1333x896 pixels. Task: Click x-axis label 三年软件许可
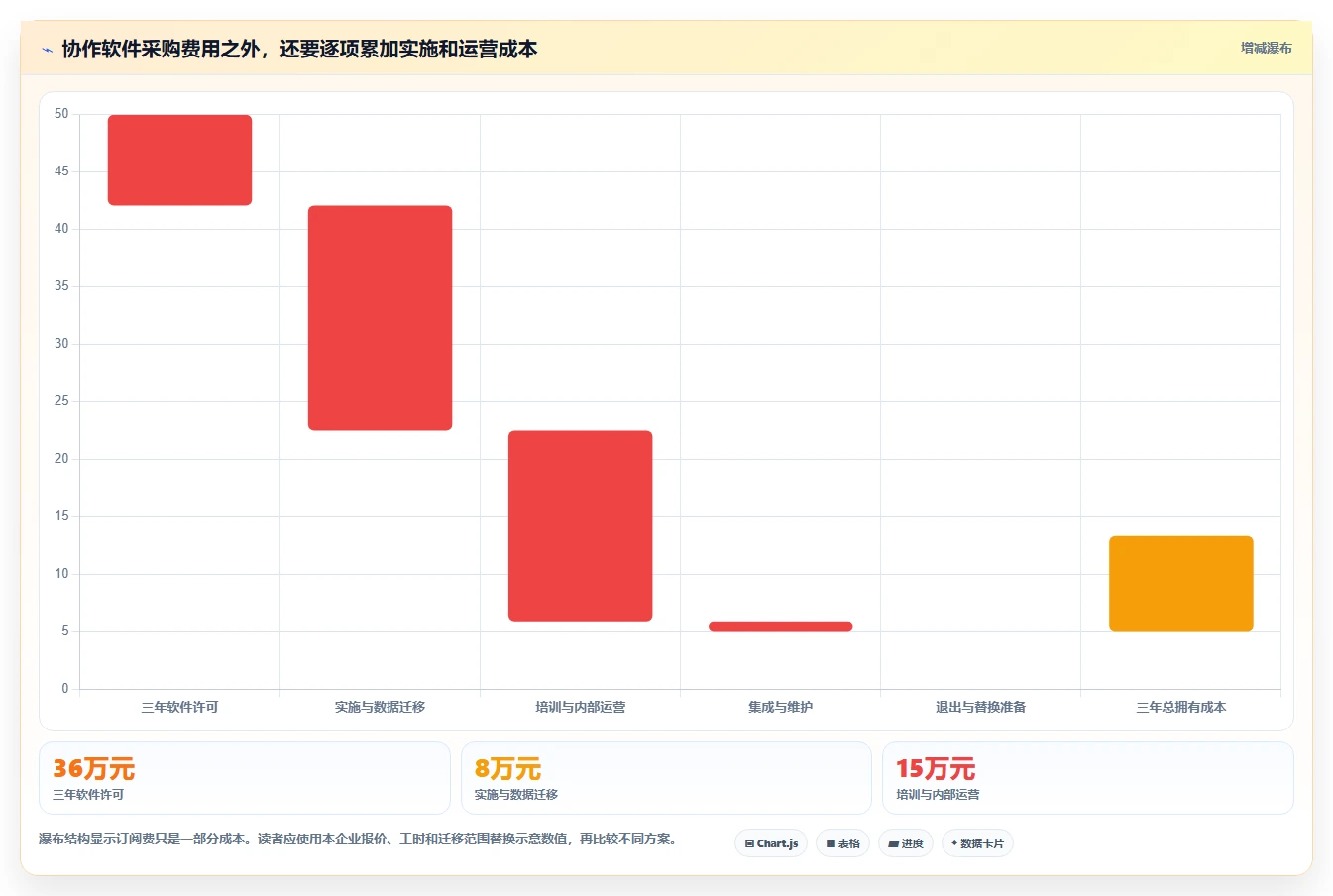[x=179, y=707]
